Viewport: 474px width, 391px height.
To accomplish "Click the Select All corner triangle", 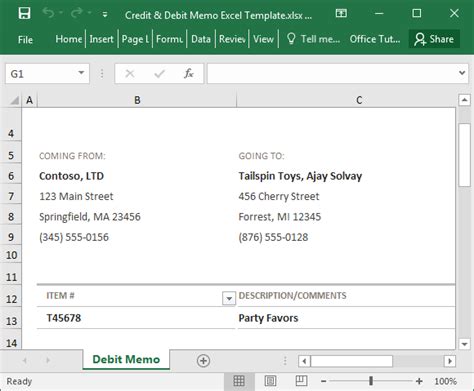I will point(14,100).
